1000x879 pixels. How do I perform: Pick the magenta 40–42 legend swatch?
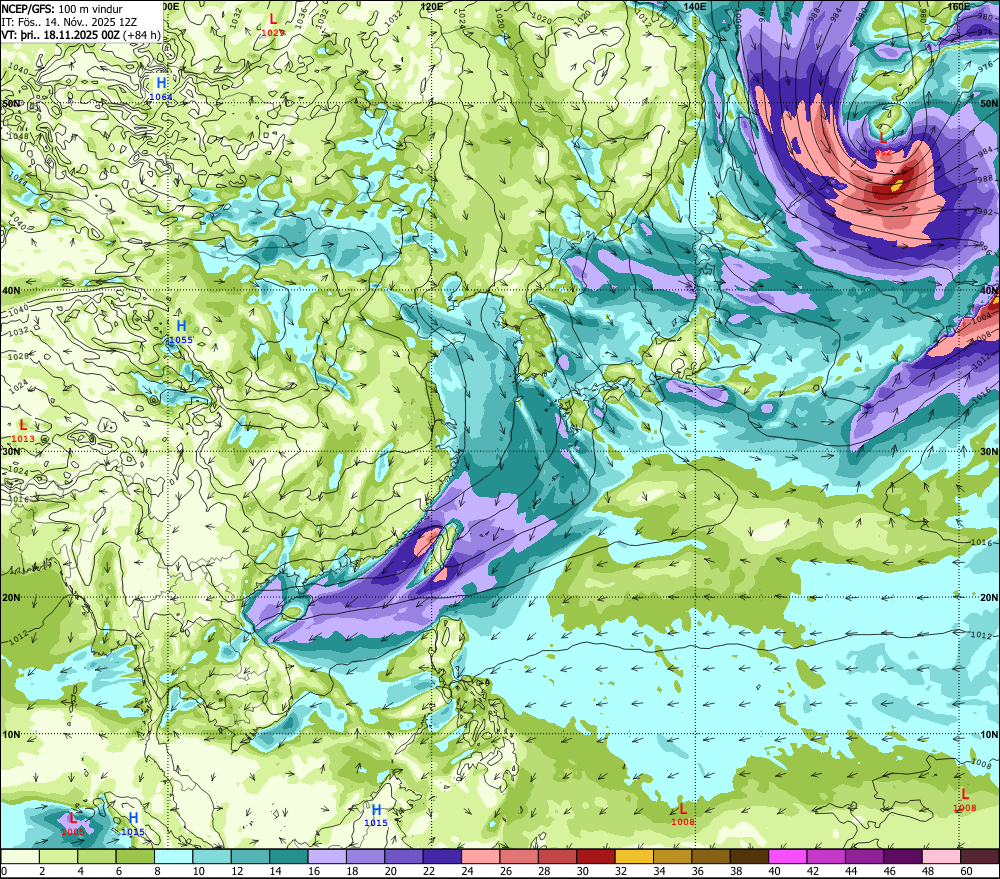(x=788, y=856)
